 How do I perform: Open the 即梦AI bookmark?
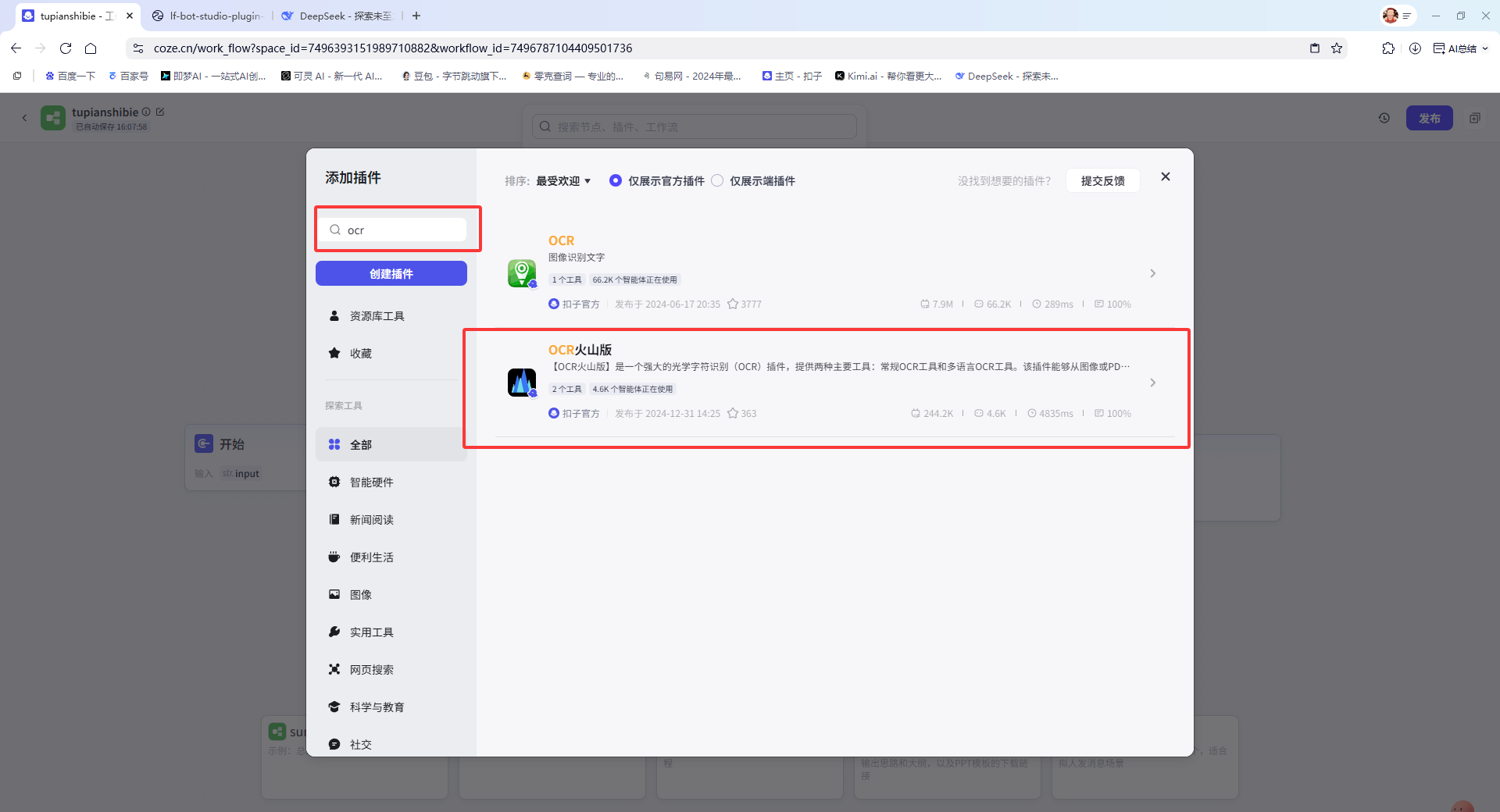point(213,76)
